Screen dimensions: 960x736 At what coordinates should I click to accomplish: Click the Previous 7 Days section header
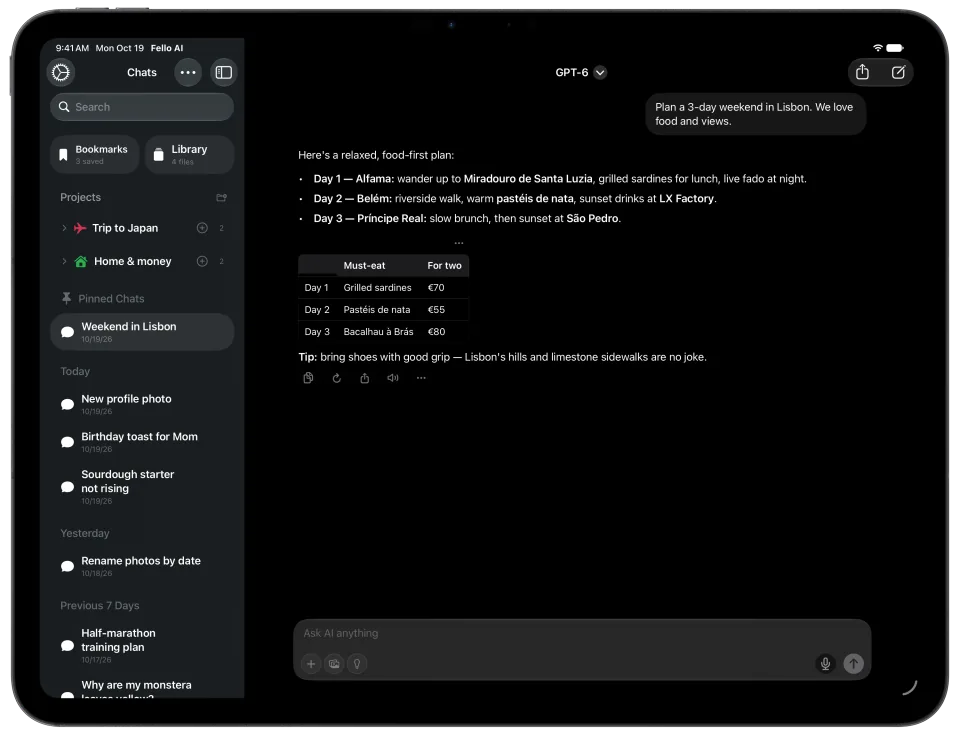coord(100,606)
